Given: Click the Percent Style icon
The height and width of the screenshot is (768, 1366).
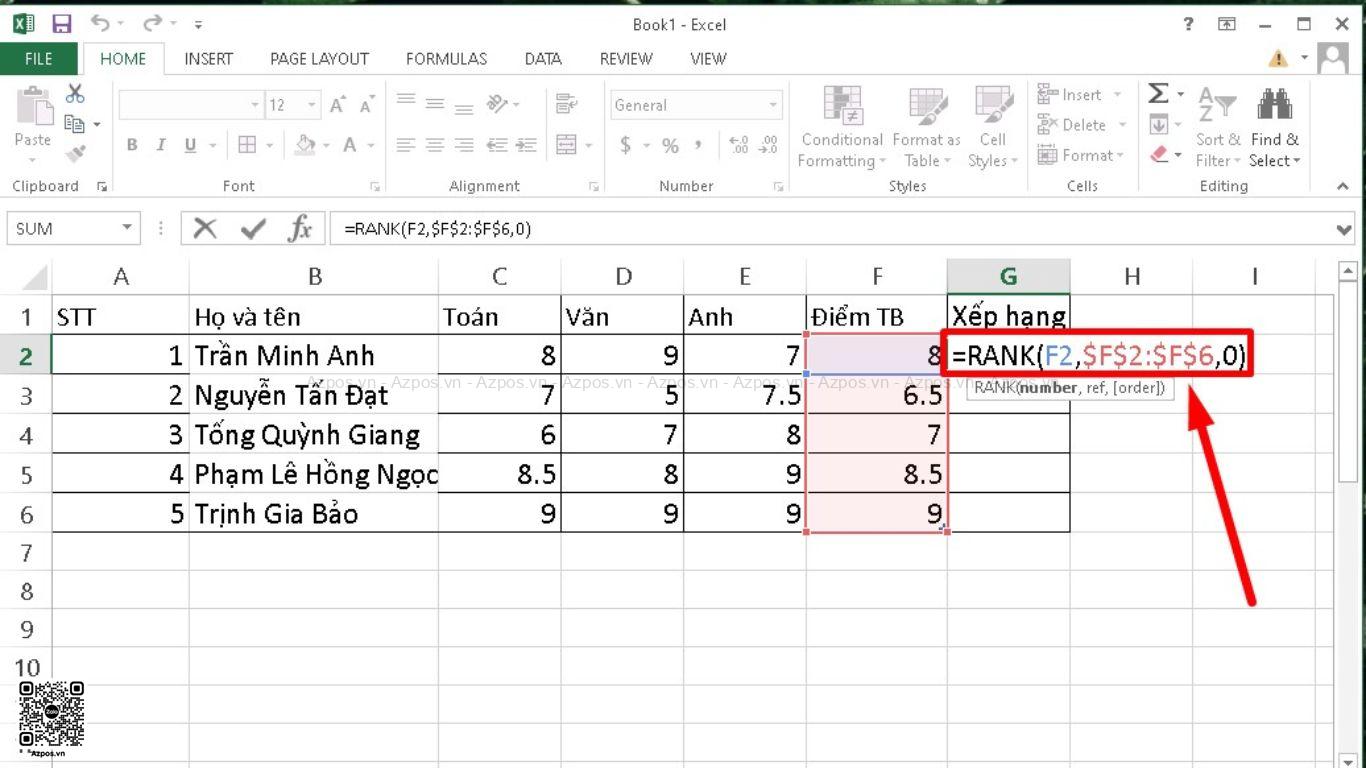Looking at the screenshot, I should pyautogui.click(x=670, y=145).
